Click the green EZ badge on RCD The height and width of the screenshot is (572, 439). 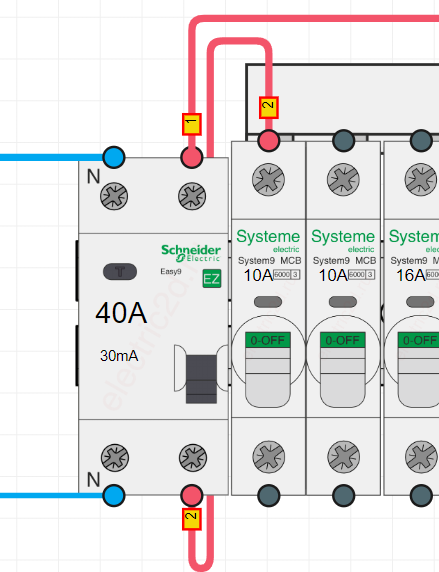point(212,279)
